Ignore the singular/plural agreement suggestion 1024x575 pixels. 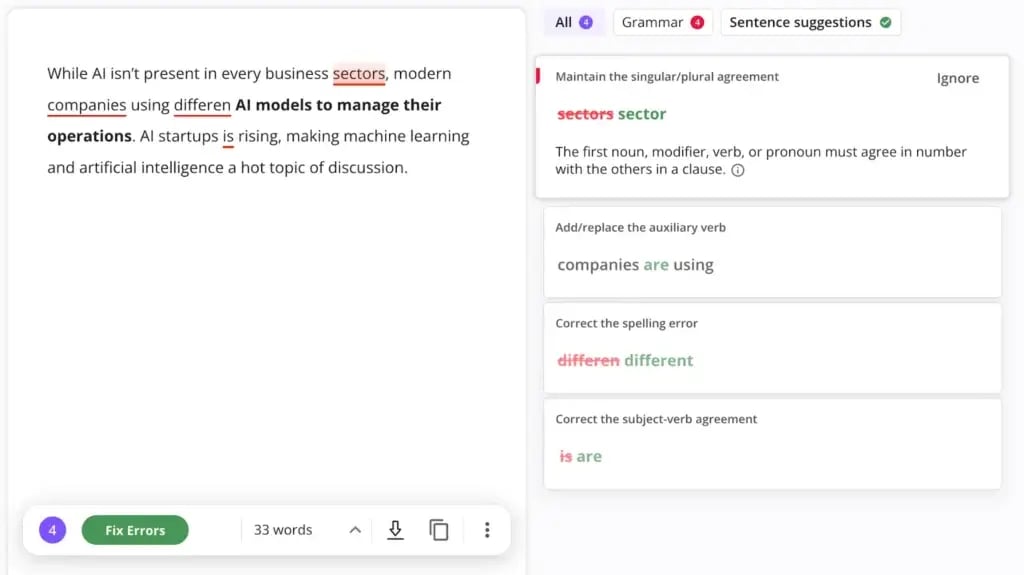[957, 78]
